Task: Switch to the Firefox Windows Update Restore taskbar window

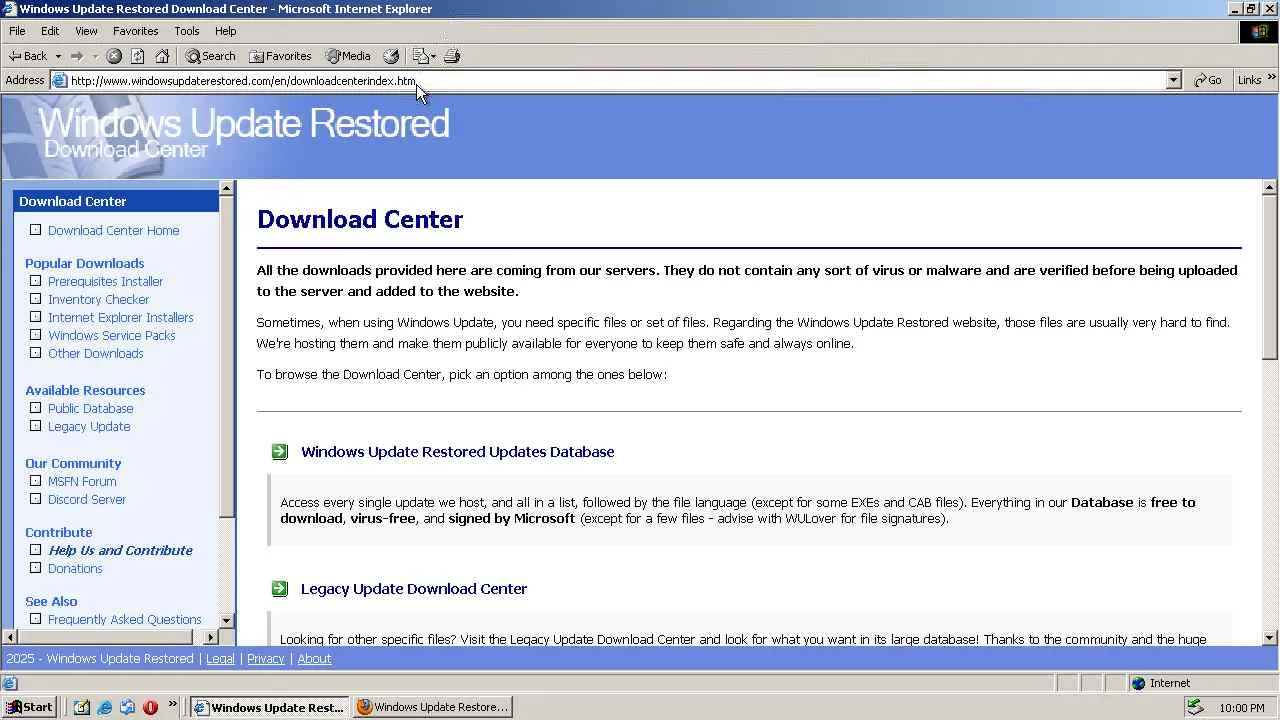Action: pos(433,707)
